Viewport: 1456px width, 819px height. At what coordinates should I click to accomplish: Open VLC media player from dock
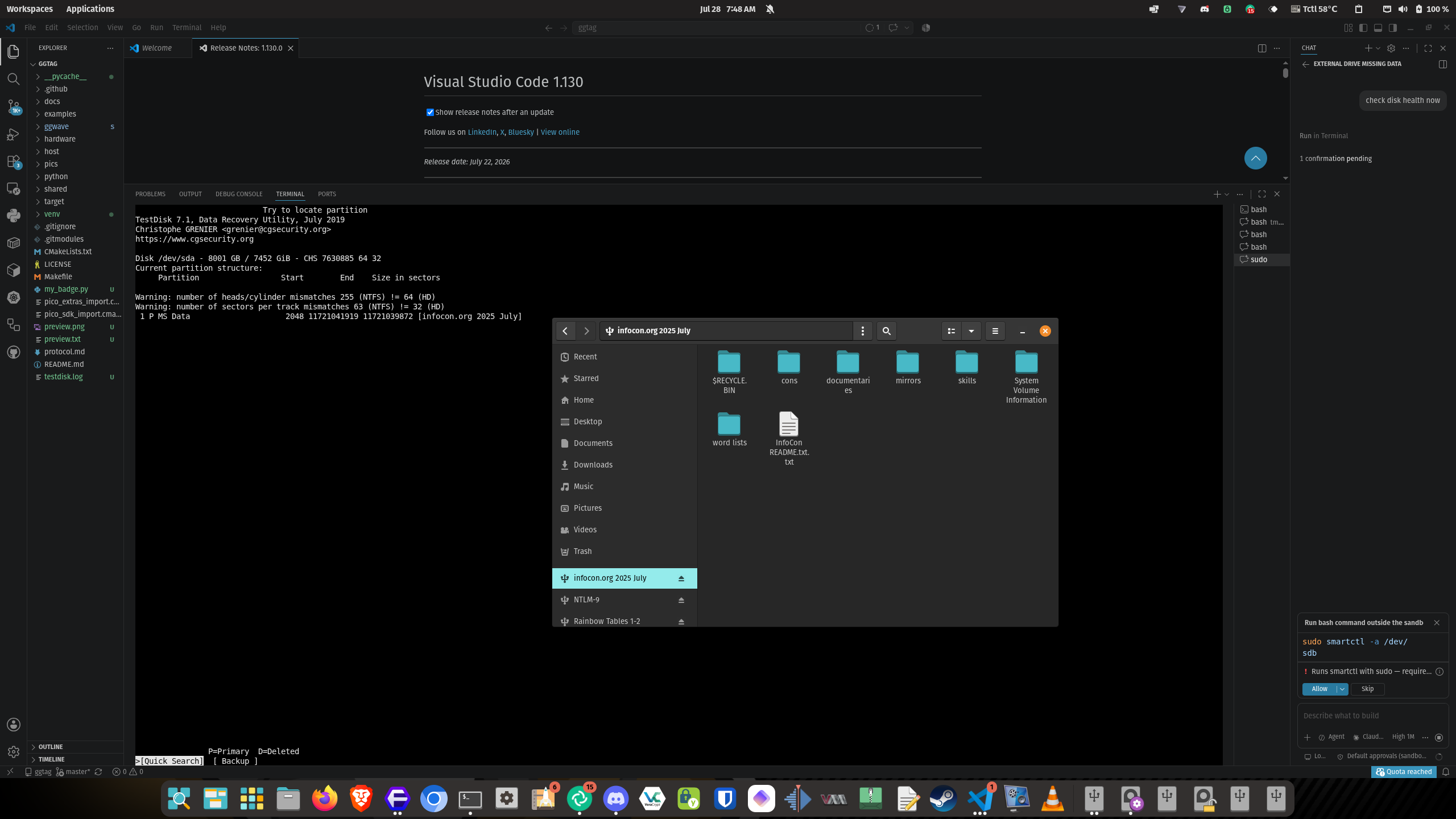tap(1053, 799)
